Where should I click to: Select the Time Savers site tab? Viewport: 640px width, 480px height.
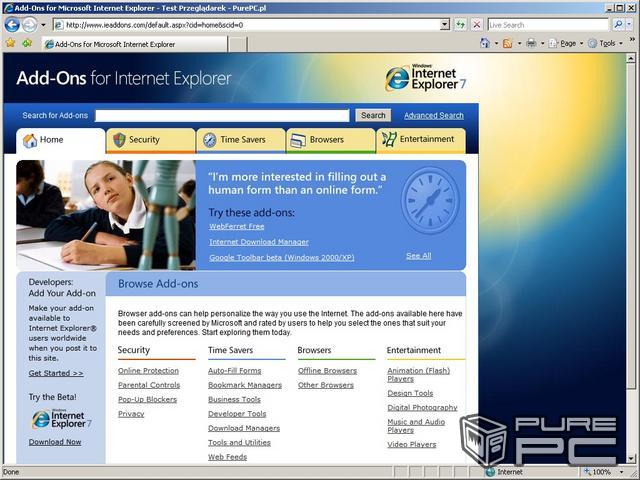pos(241,140)
